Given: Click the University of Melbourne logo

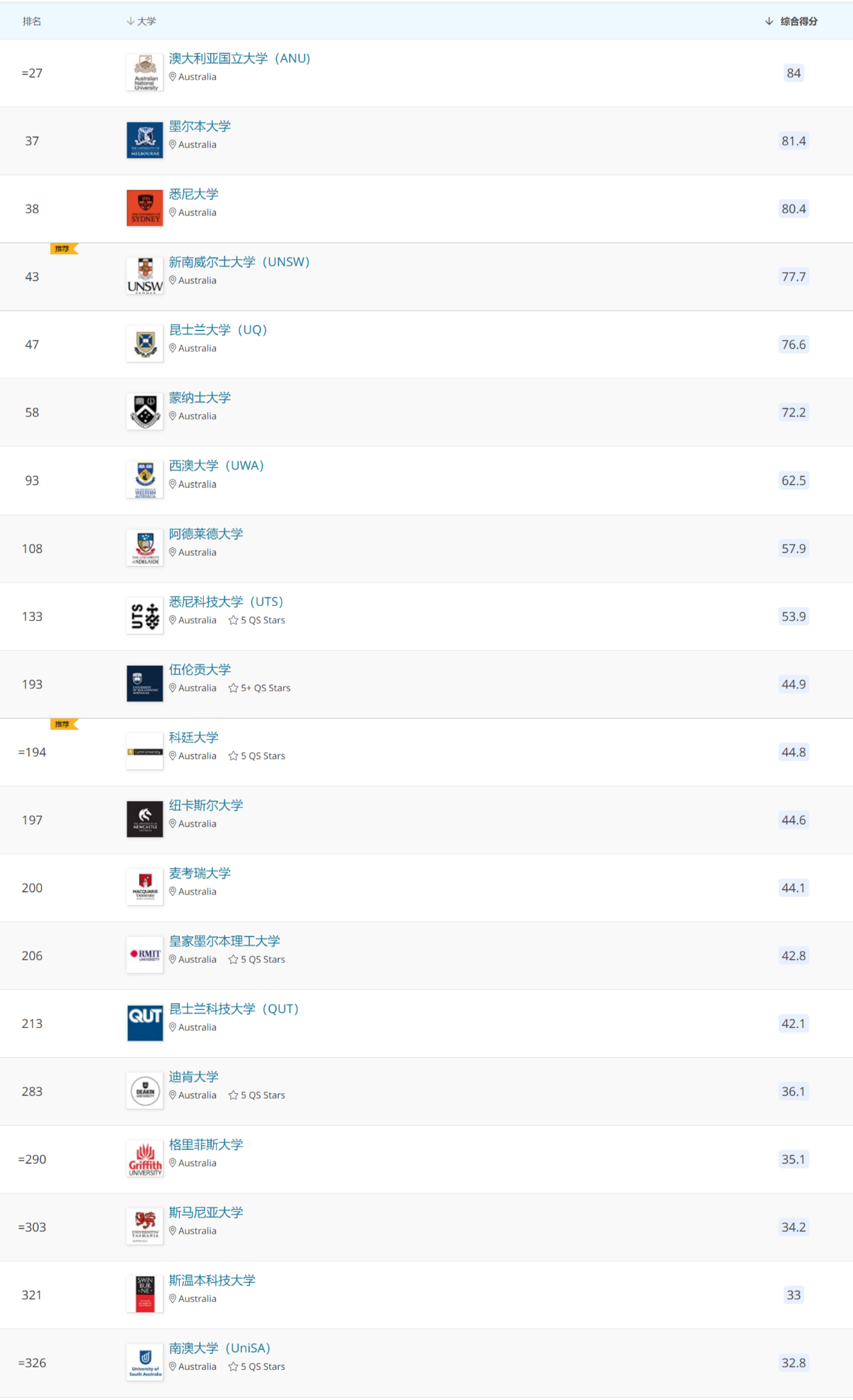Looking at the screenshot, I should pyautogui.click(x=145, y=141).
